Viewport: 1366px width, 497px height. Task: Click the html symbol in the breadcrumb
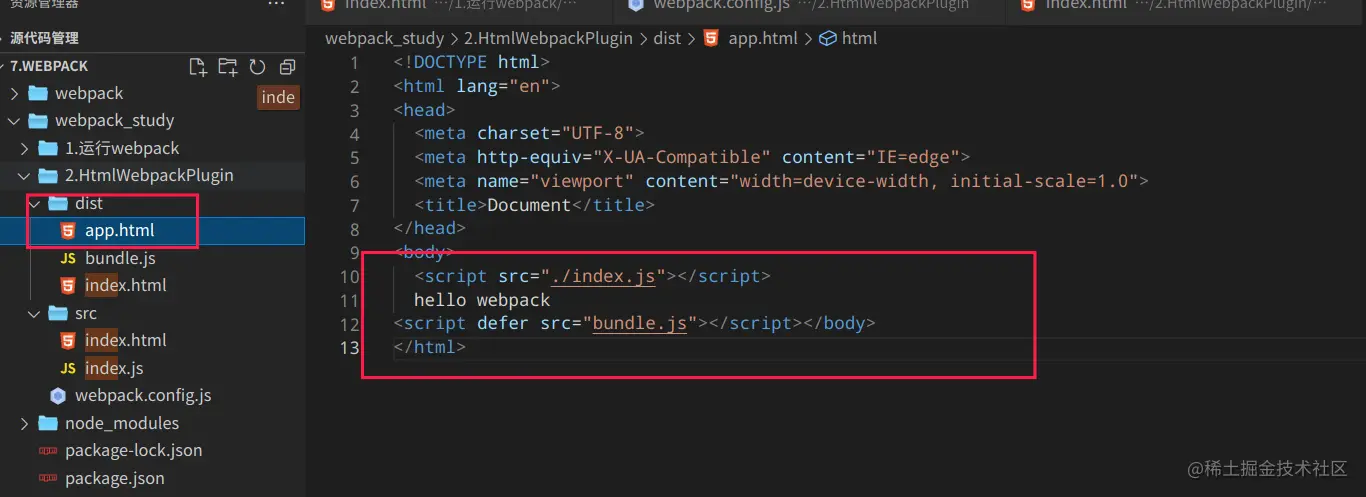point(848,39)
